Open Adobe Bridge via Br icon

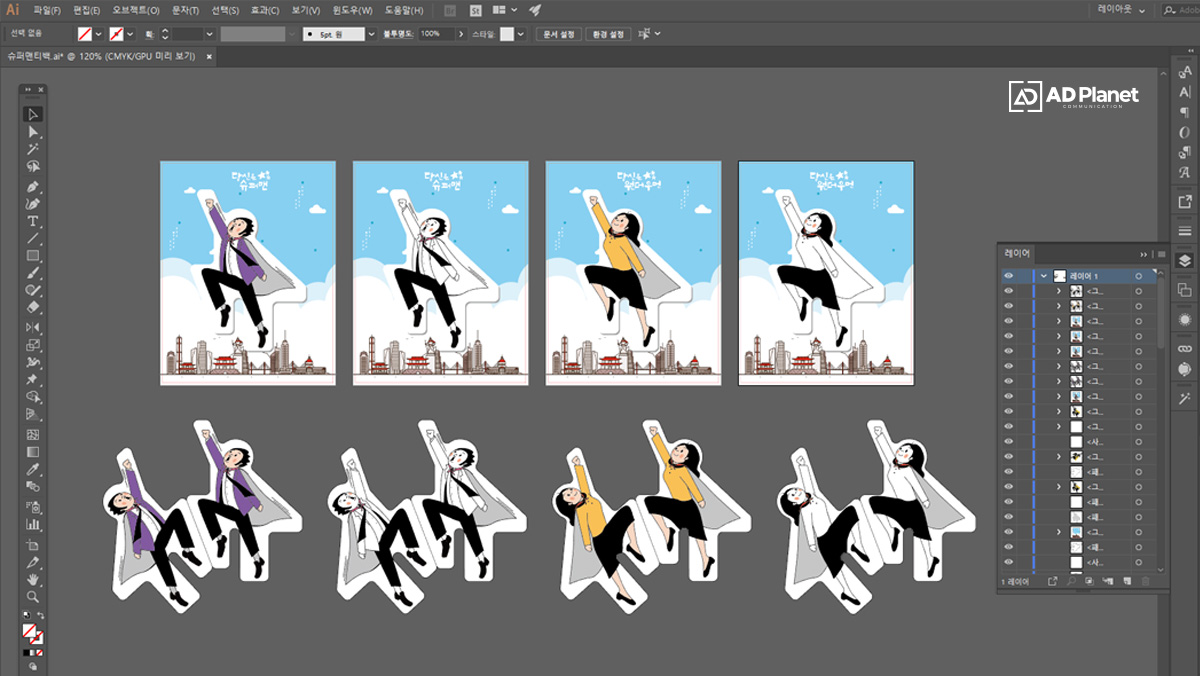click(450, 10)
